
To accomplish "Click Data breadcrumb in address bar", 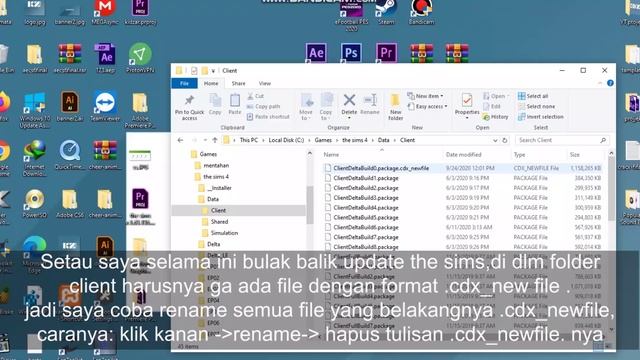I will [x=383, y=140].
